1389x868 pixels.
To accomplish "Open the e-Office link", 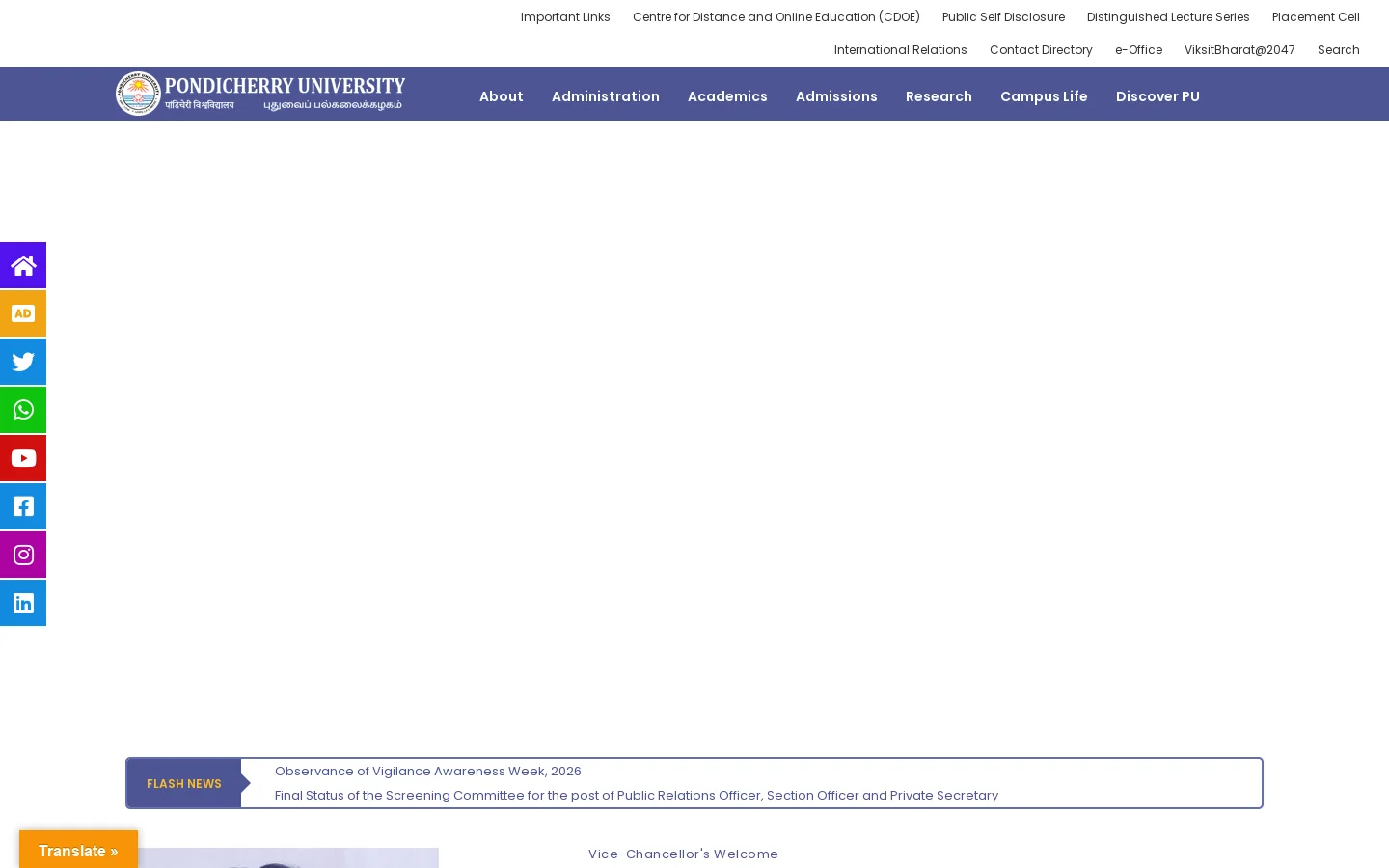I will click(1138, 49).
